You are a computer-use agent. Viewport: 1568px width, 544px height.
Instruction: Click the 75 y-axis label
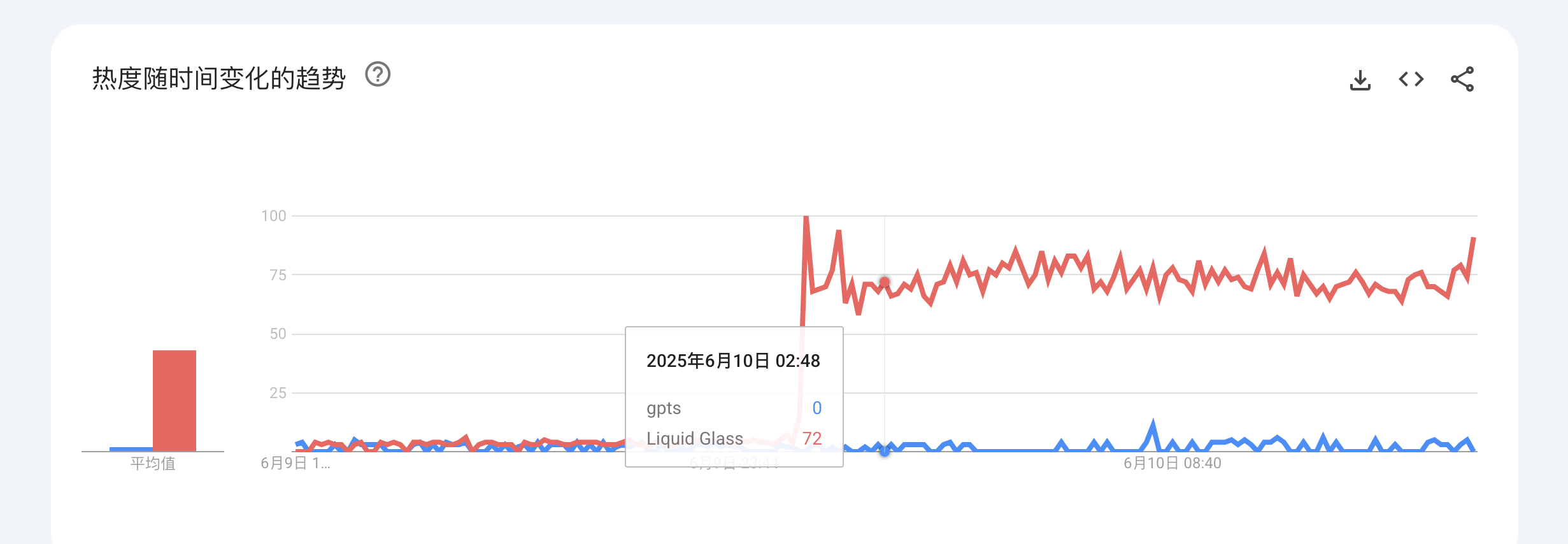pos(278,275)
